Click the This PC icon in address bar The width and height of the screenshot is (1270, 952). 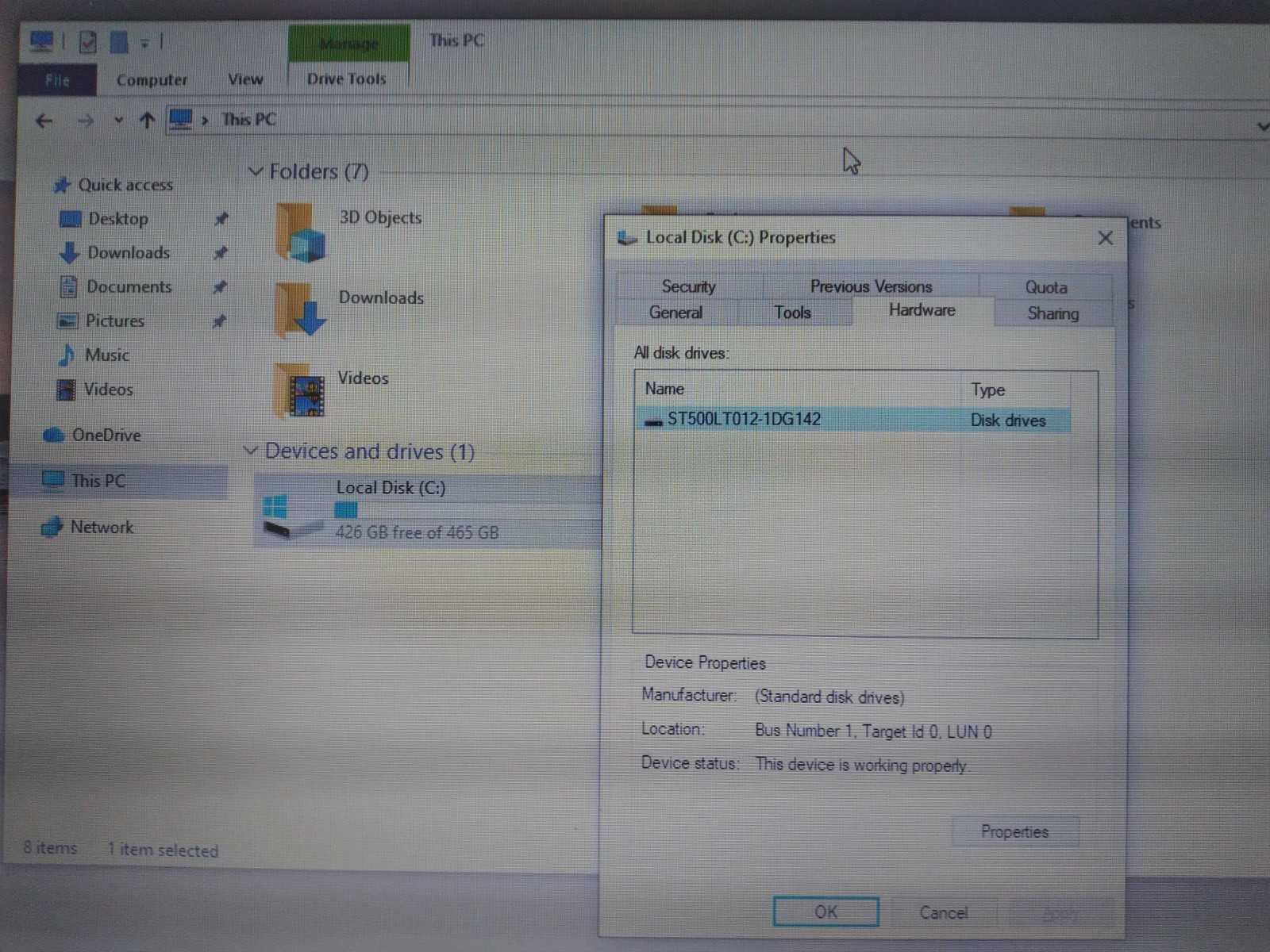[x=181, y=120]
